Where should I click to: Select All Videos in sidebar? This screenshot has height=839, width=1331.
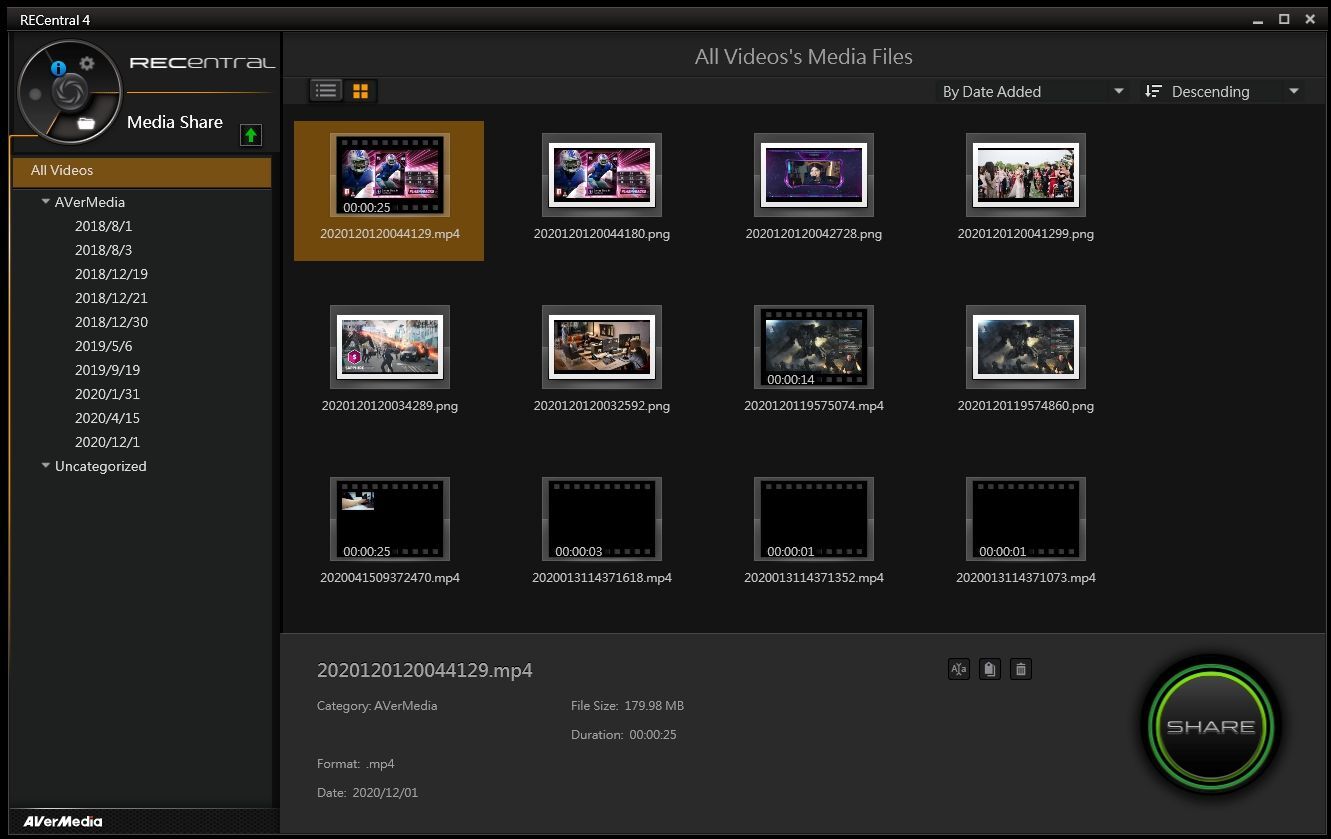click(x=141, y=171)
